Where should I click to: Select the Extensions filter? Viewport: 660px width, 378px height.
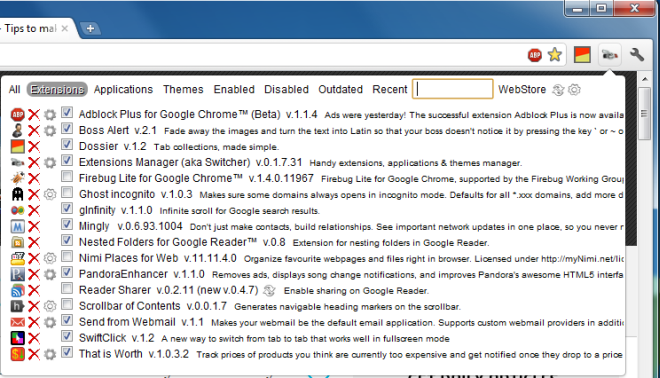[57, 90]
